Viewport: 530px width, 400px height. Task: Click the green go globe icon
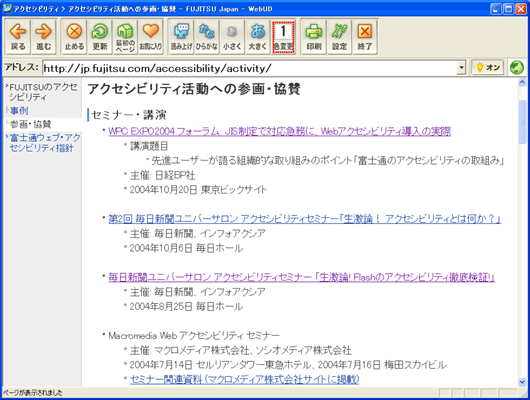point(516,68)
